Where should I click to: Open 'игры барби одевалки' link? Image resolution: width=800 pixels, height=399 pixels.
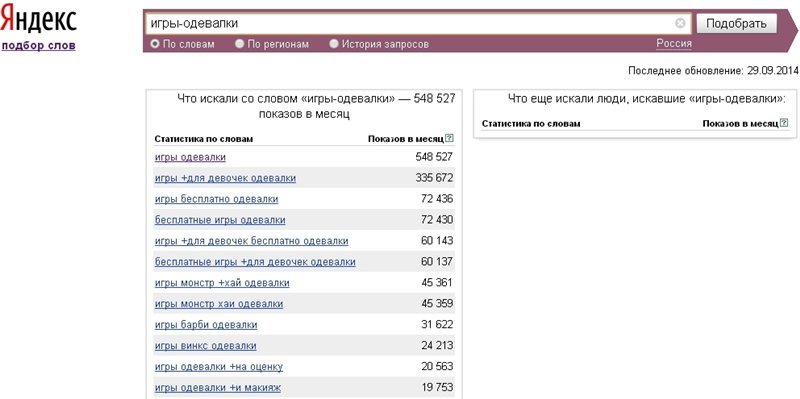tap(206, 325)
